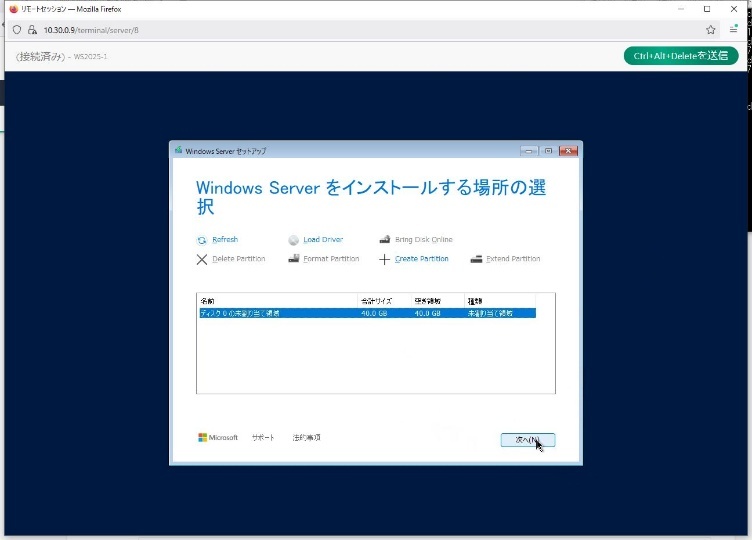Click the Load Driver disc icon
Screen dimensions: 752x540
point(293,240)
